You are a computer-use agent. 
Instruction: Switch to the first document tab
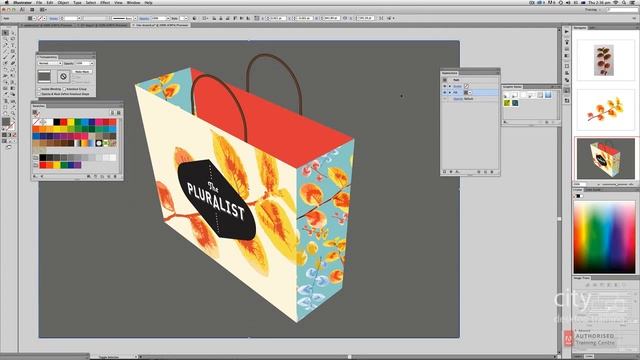(47, 25)
